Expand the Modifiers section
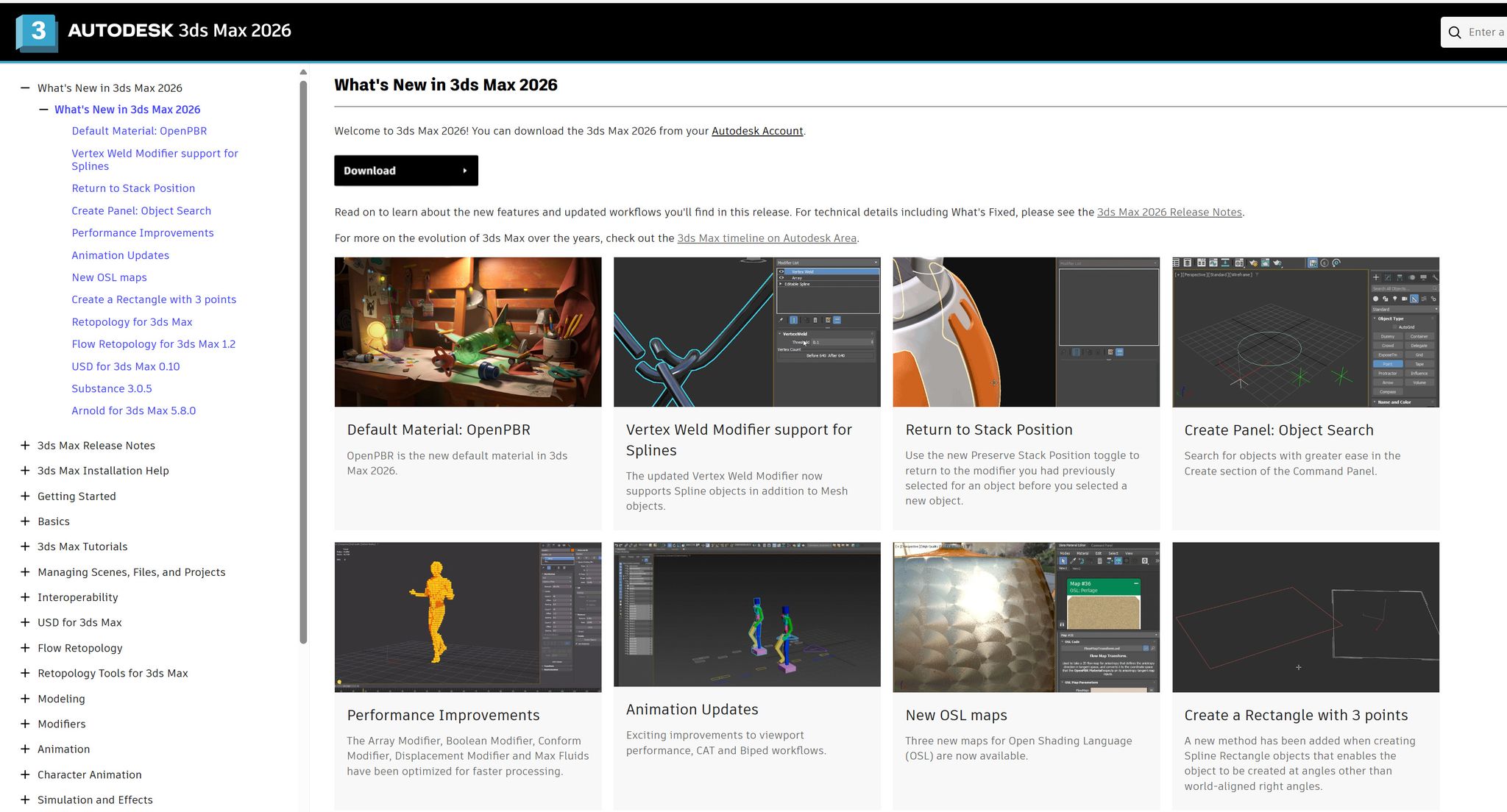The image size is (1507, 812). pos(25,724)
